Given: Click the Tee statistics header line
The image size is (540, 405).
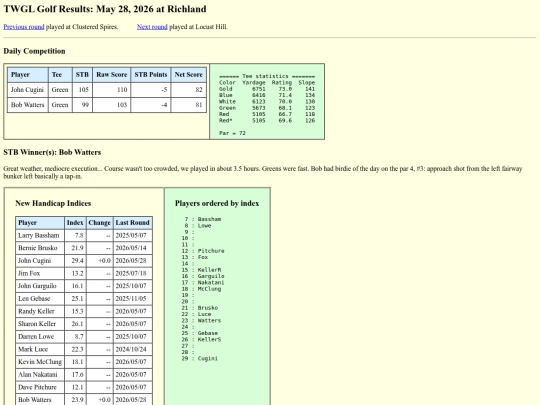Looking at the screenshot, I should [267, 76].
